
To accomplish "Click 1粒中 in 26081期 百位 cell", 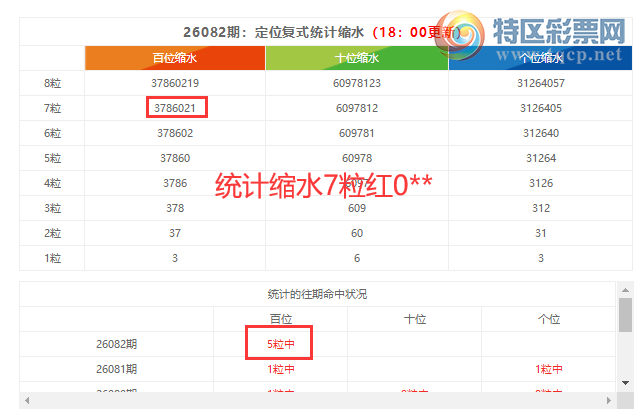I will pyautogui.click(x=281, y=369).
